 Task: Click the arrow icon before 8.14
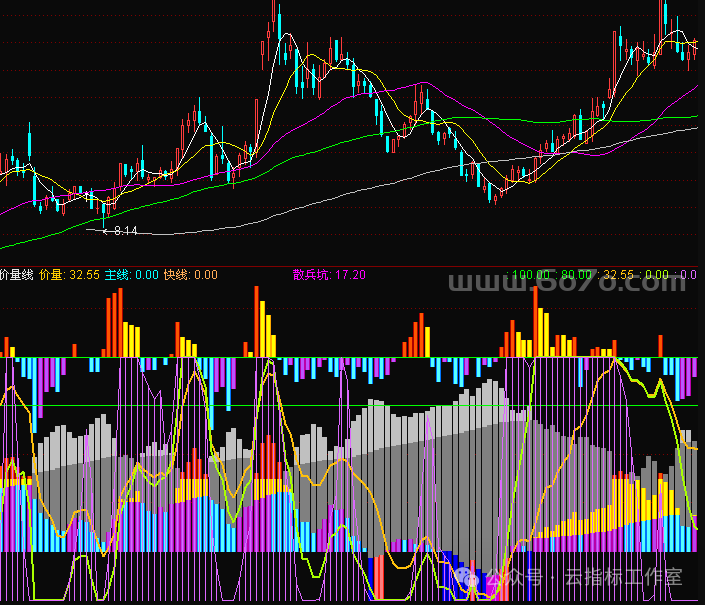tap(106, 231)
